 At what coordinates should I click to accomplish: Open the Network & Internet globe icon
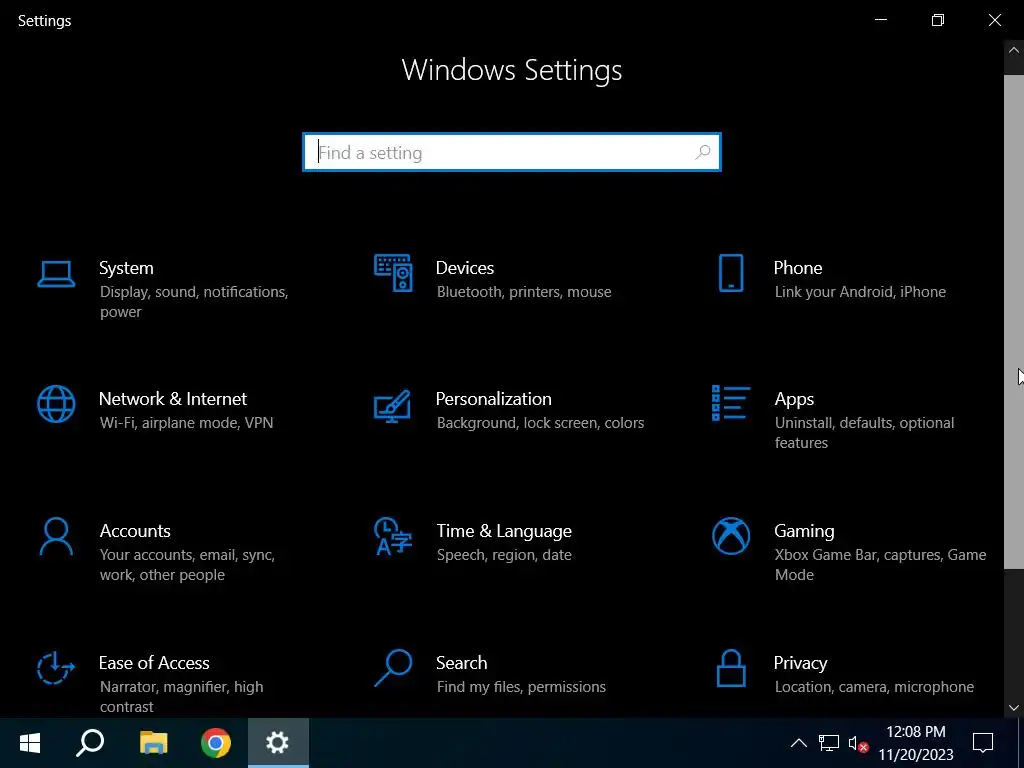[x=56, y=404]
